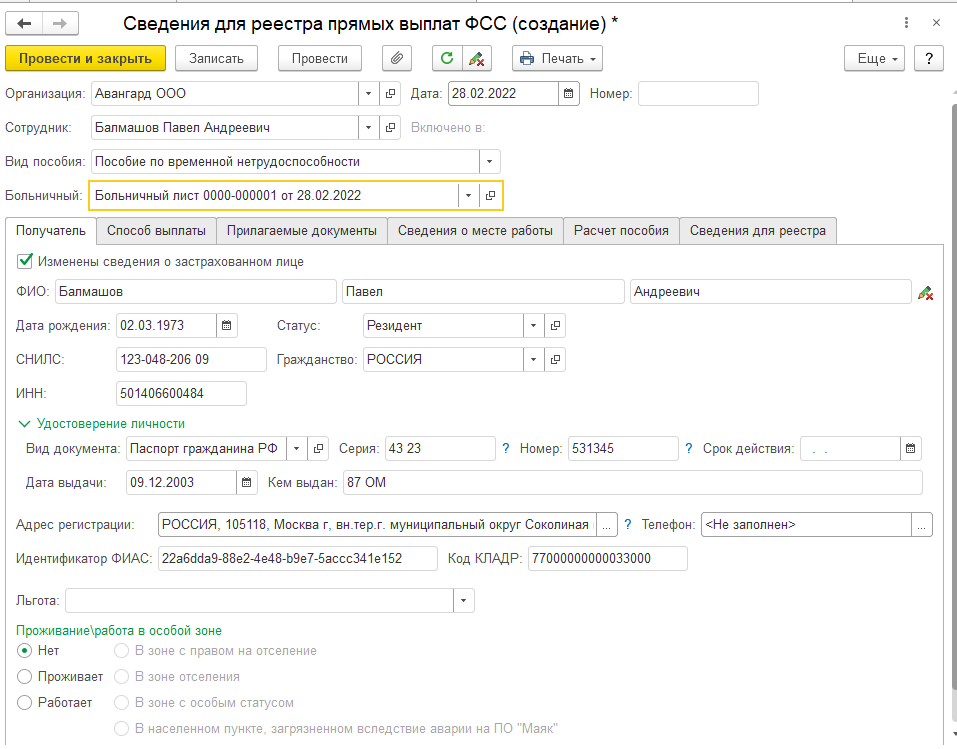
Task: Open calendar for Дата рождения field
Action: 227,325
